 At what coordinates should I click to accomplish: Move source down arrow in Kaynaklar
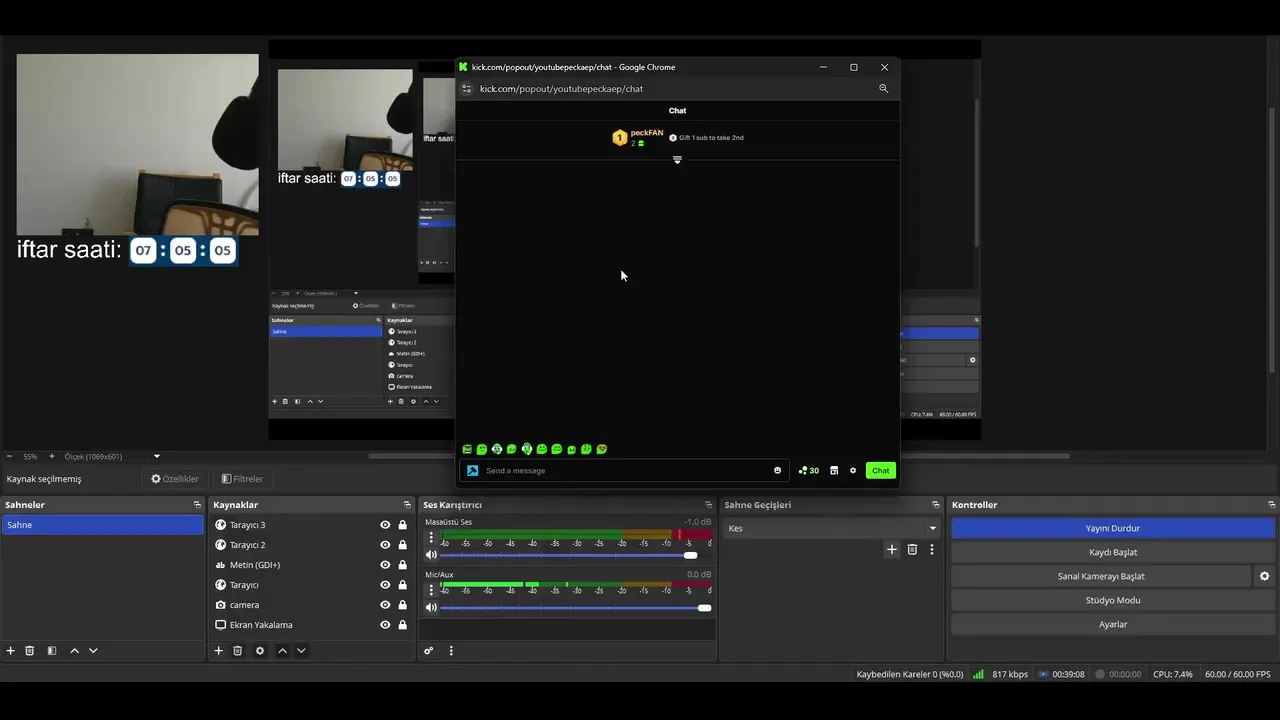pyautogui.click(x=301, y=650)
